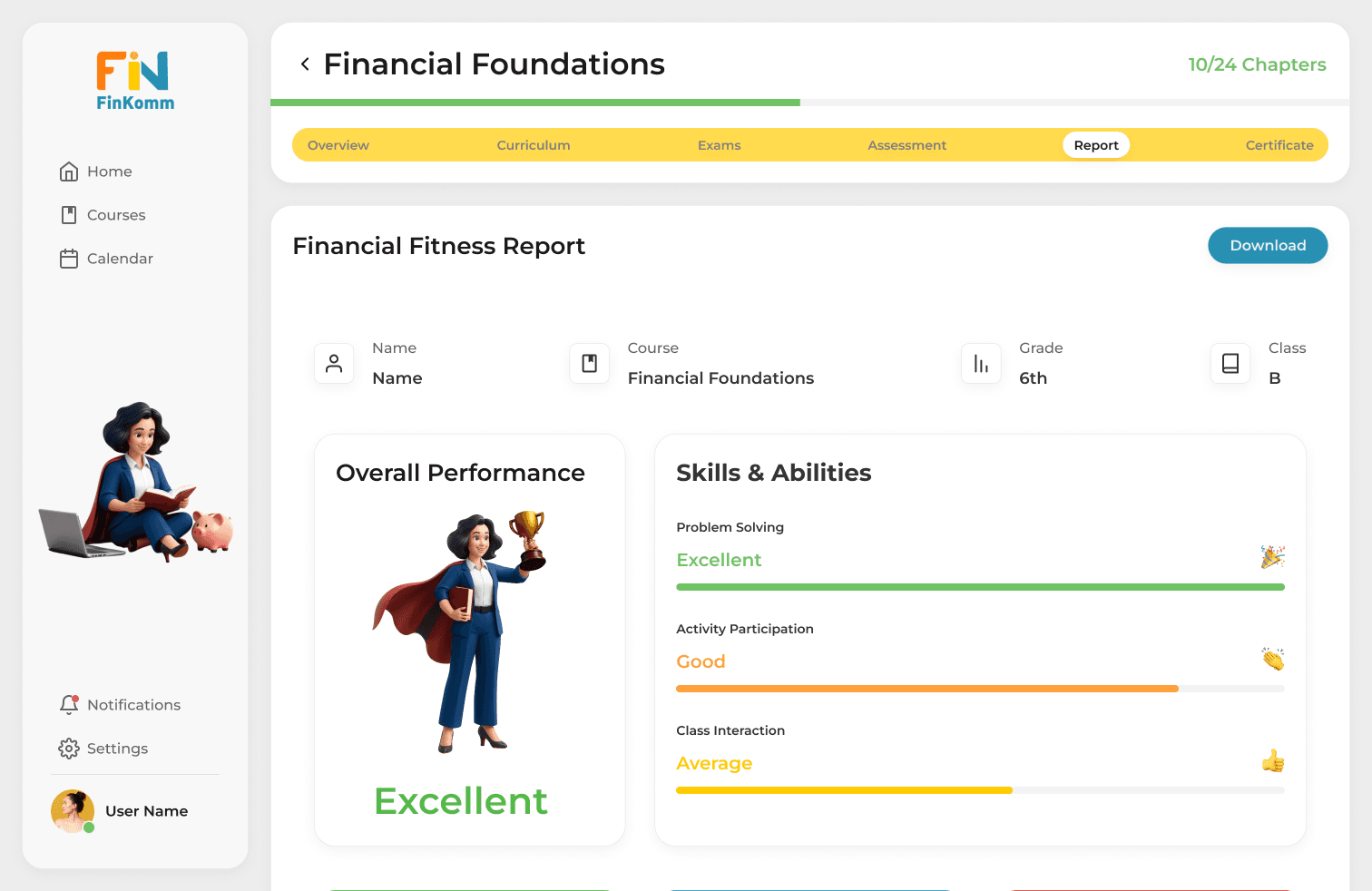This screenshot has height=891, width=1372.
Task: Click the user avatar photo
Action: pos(73,811)
